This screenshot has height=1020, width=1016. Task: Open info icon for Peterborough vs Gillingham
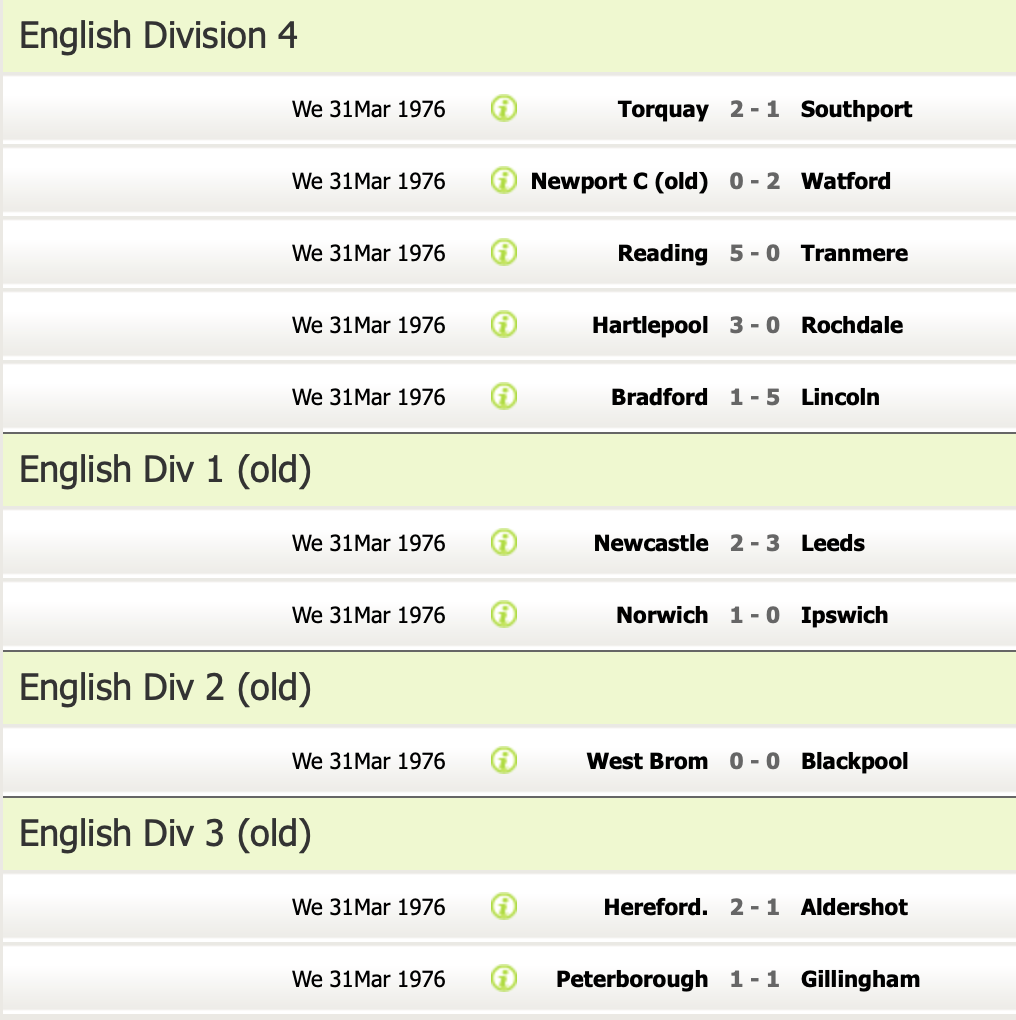[x=504, y=979]
